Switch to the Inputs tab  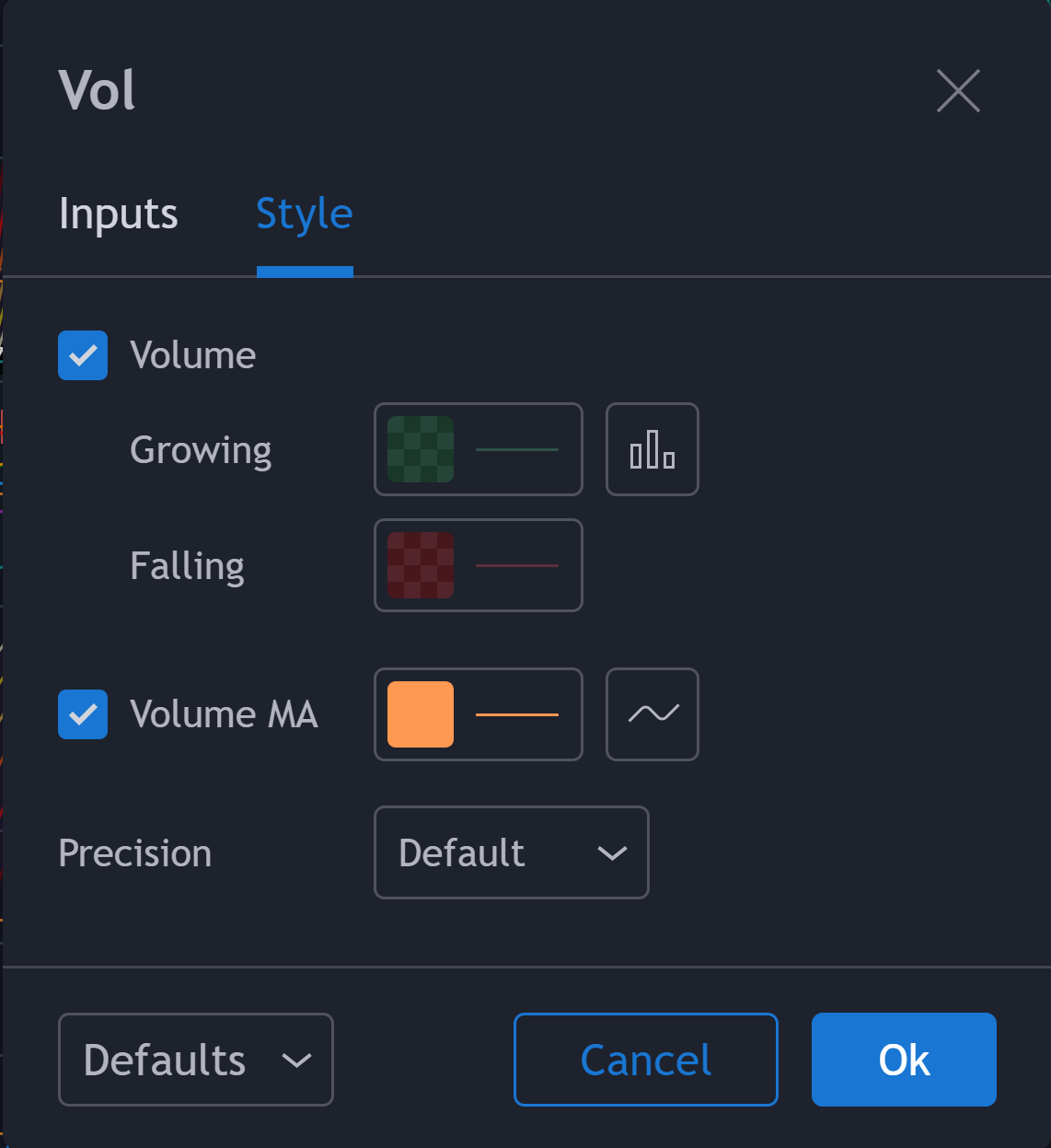(118, 214)
